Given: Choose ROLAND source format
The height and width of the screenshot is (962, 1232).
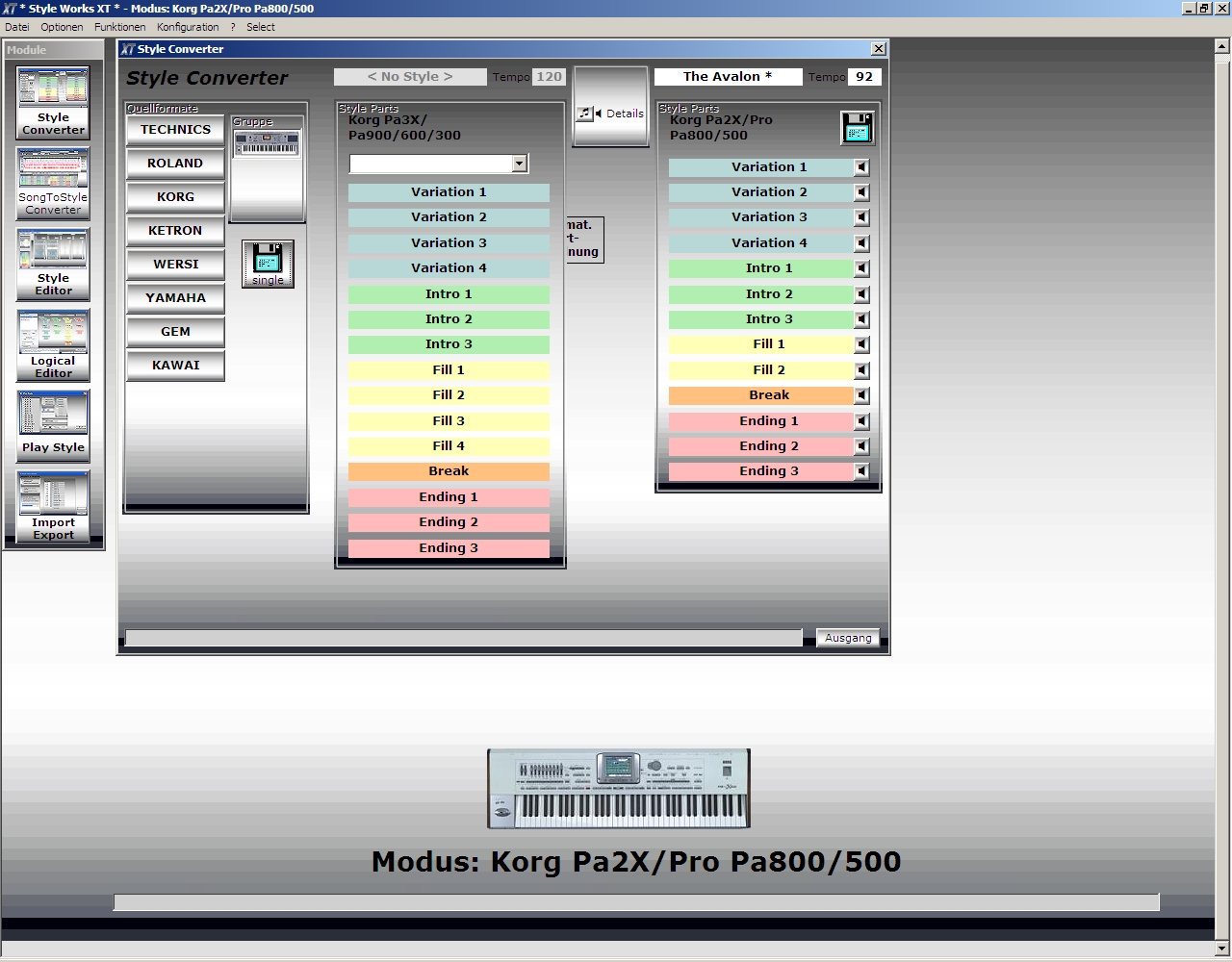Looking at the screenshot, I should [175, 164].
